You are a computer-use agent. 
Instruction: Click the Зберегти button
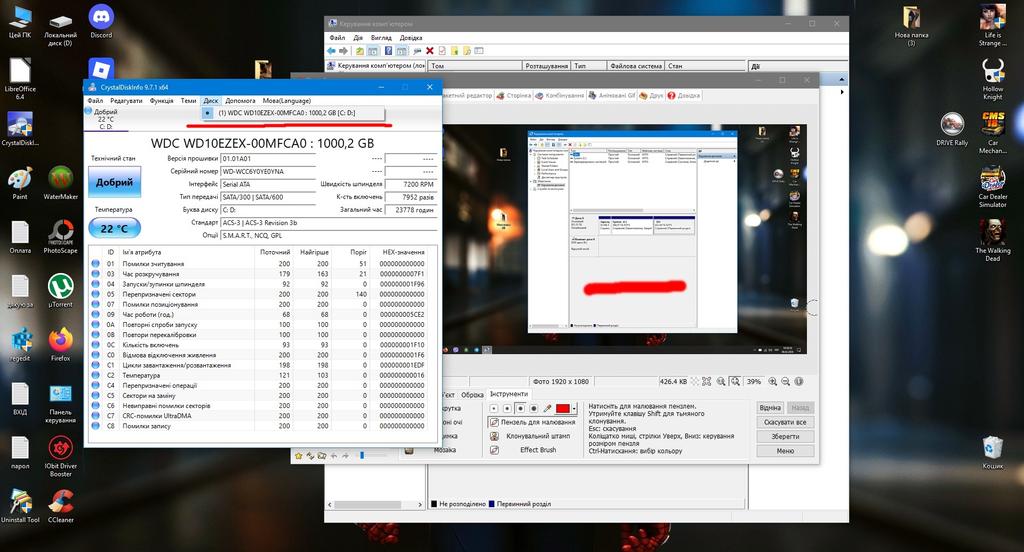pos(785,436)
